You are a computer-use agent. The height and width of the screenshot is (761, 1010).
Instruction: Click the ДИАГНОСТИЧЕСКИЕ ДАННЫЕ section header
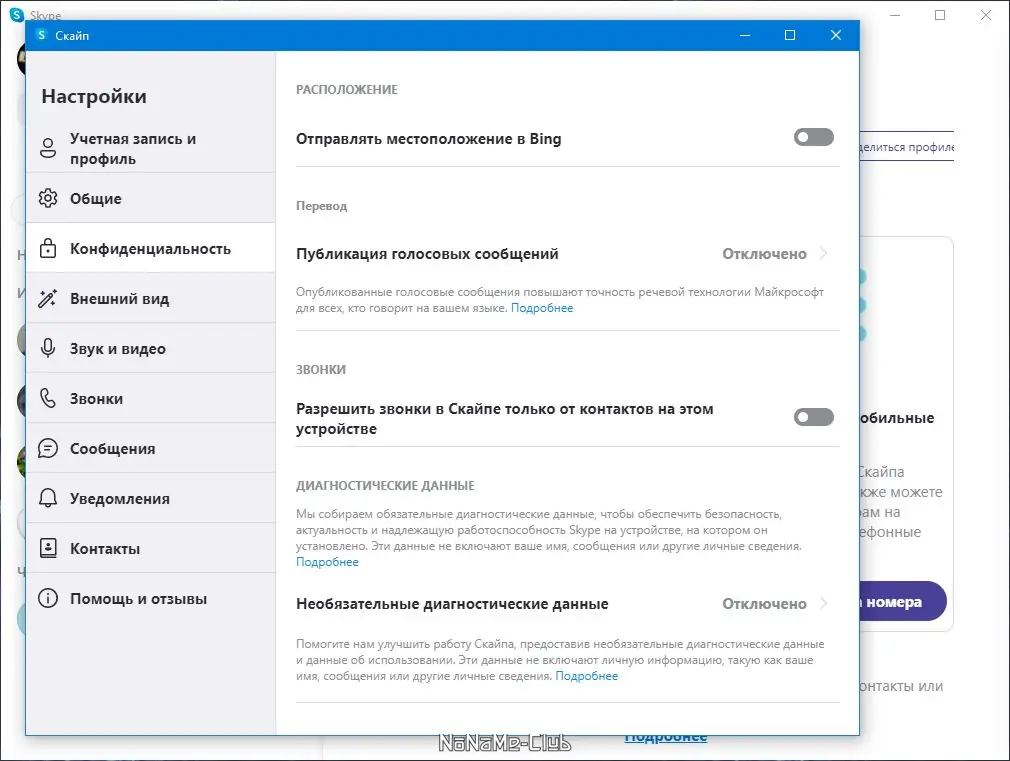[385, 486]
